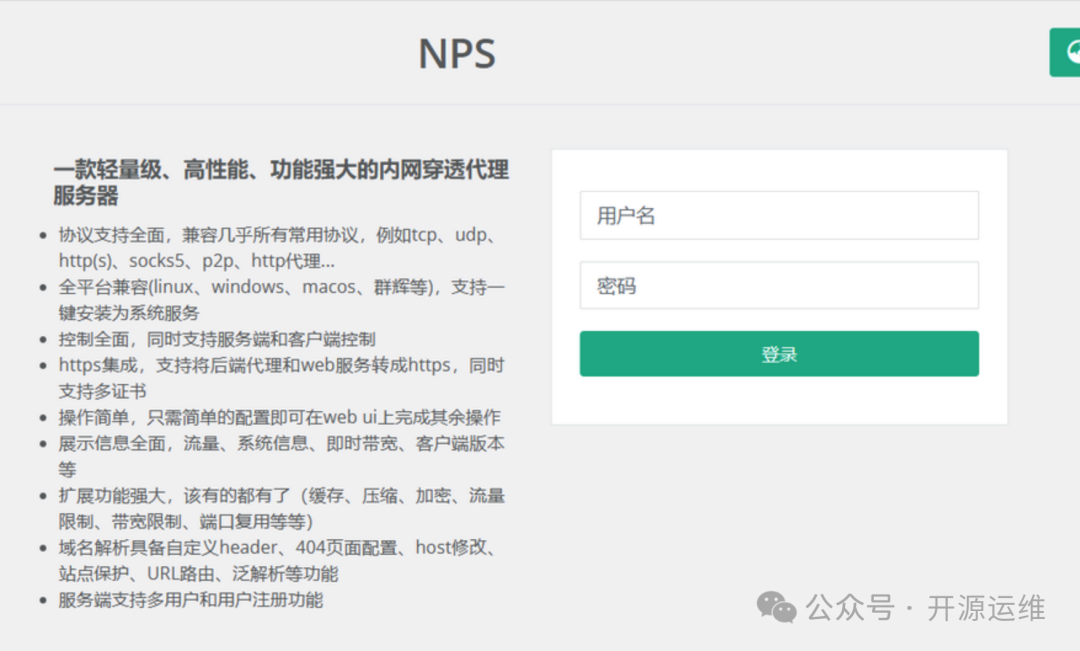Click the NPS title in the header
Screen dimensions: 1080x651
[457, 54]
